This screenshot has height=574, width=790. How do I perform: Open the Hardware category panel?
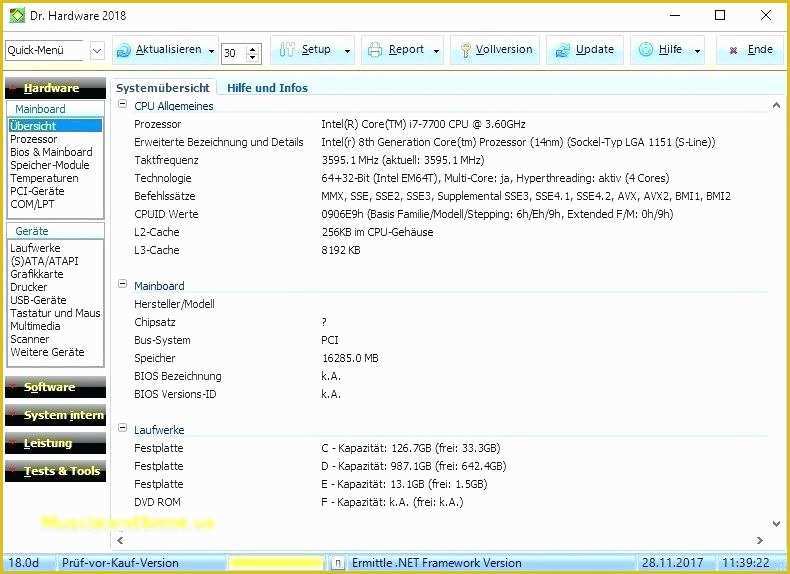(55, 88)
